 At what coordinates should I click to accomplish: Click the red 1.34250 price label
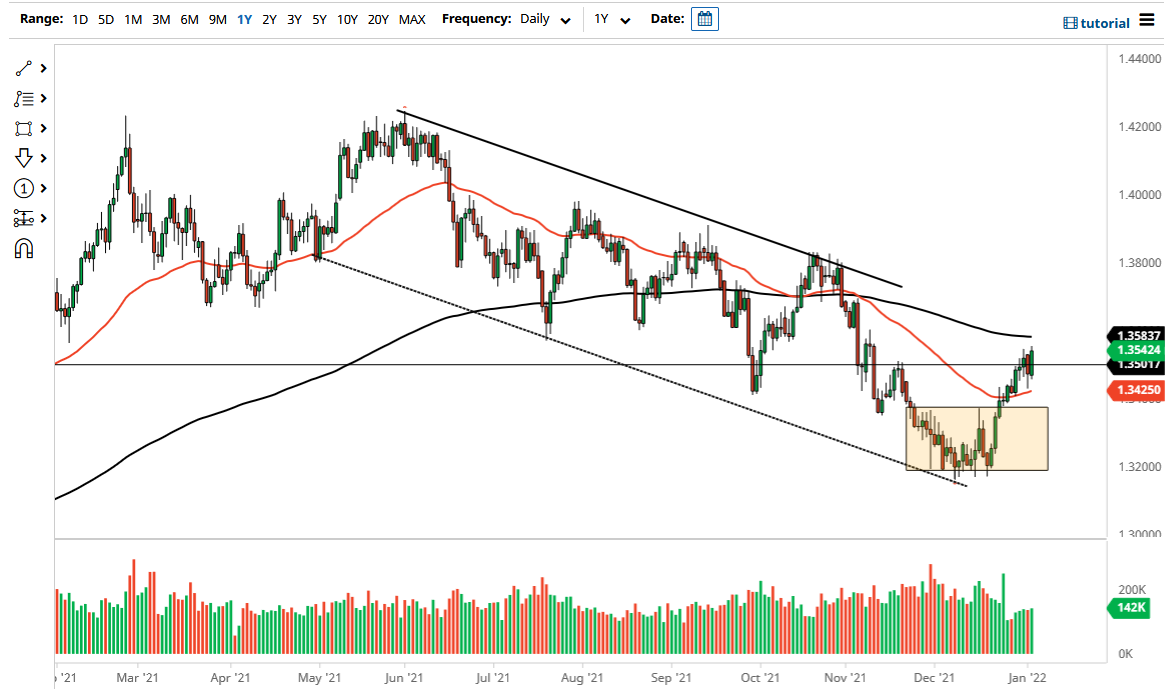point(1139,390)
